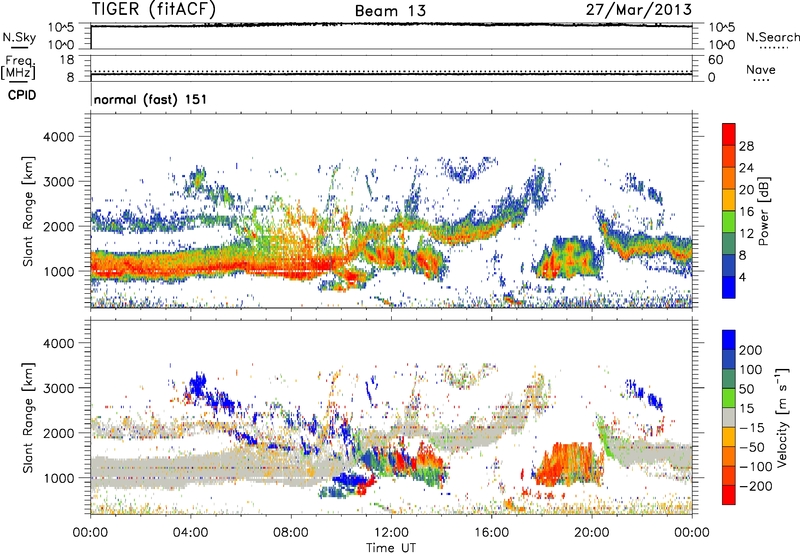Click the 'TIGER (fitACF)' plot title

[x=154, y=9]
